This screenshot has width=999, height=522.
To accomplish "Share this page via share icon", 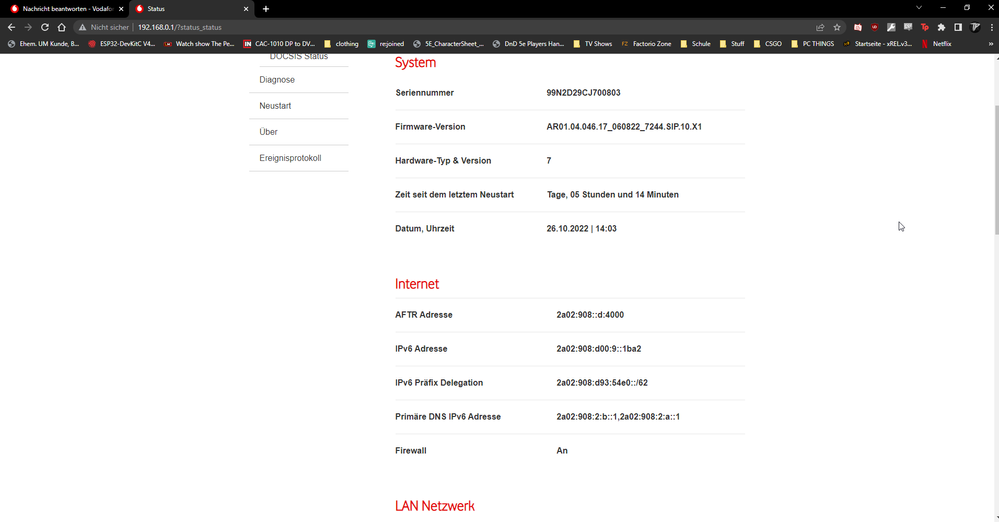I will pos(820,27).
